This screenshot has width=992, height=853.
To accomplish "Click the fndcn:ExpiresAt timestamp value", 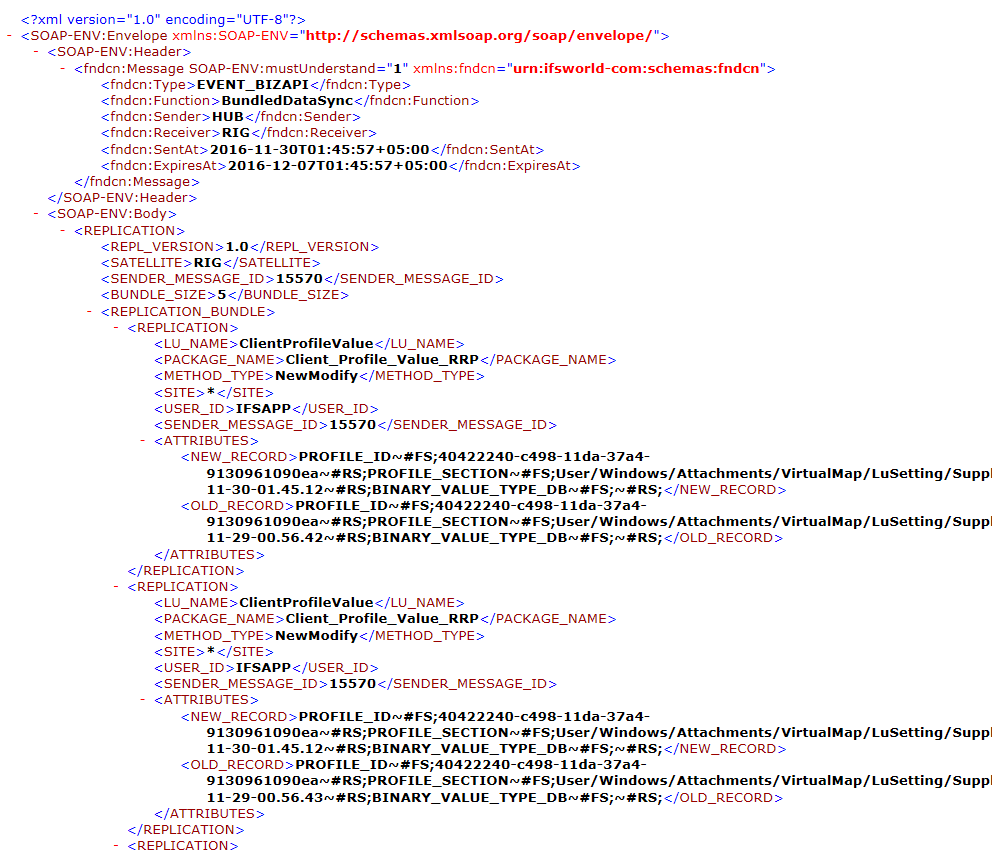I will pos(337,166).
